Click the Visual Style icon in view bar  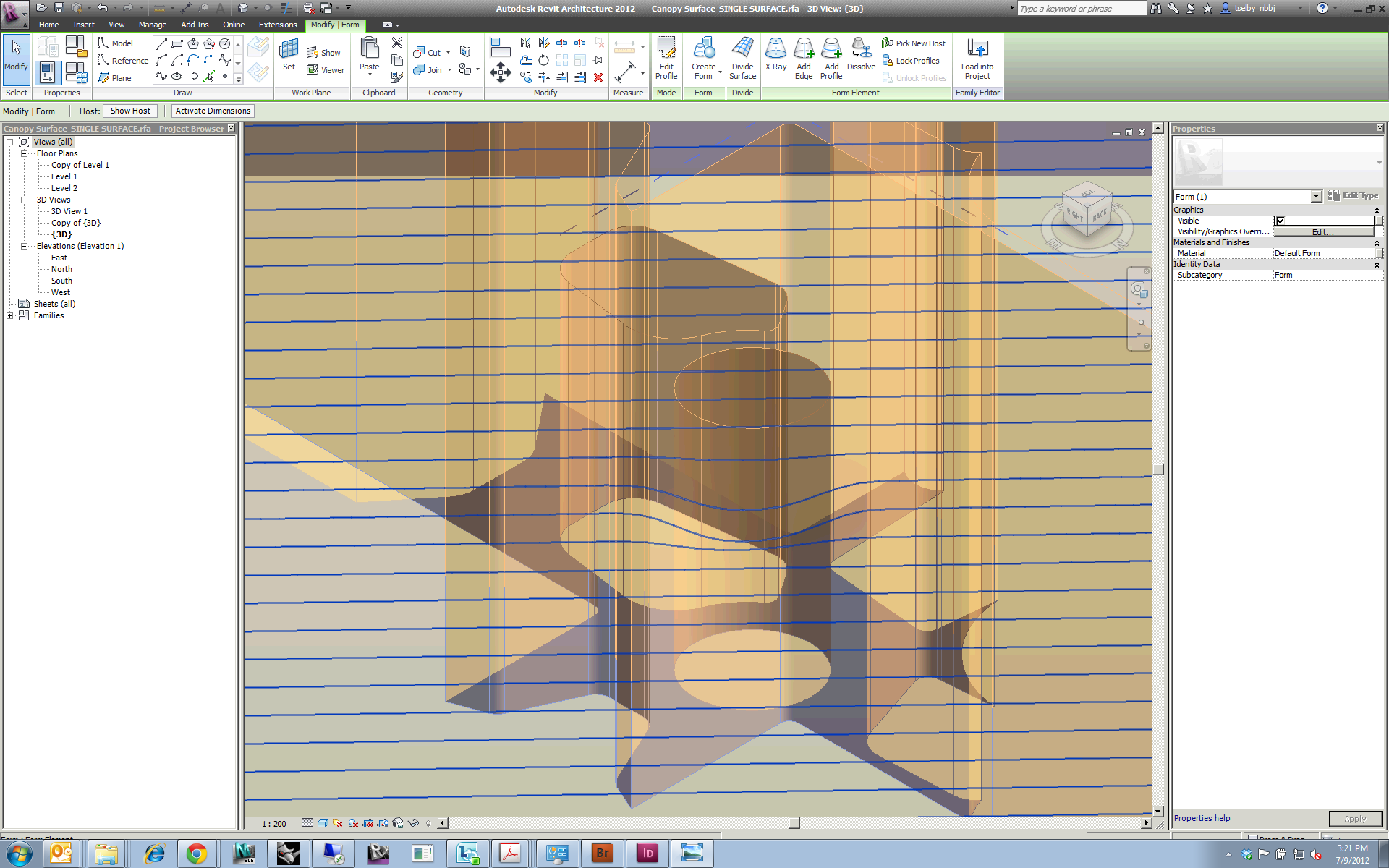pos(323,823)
